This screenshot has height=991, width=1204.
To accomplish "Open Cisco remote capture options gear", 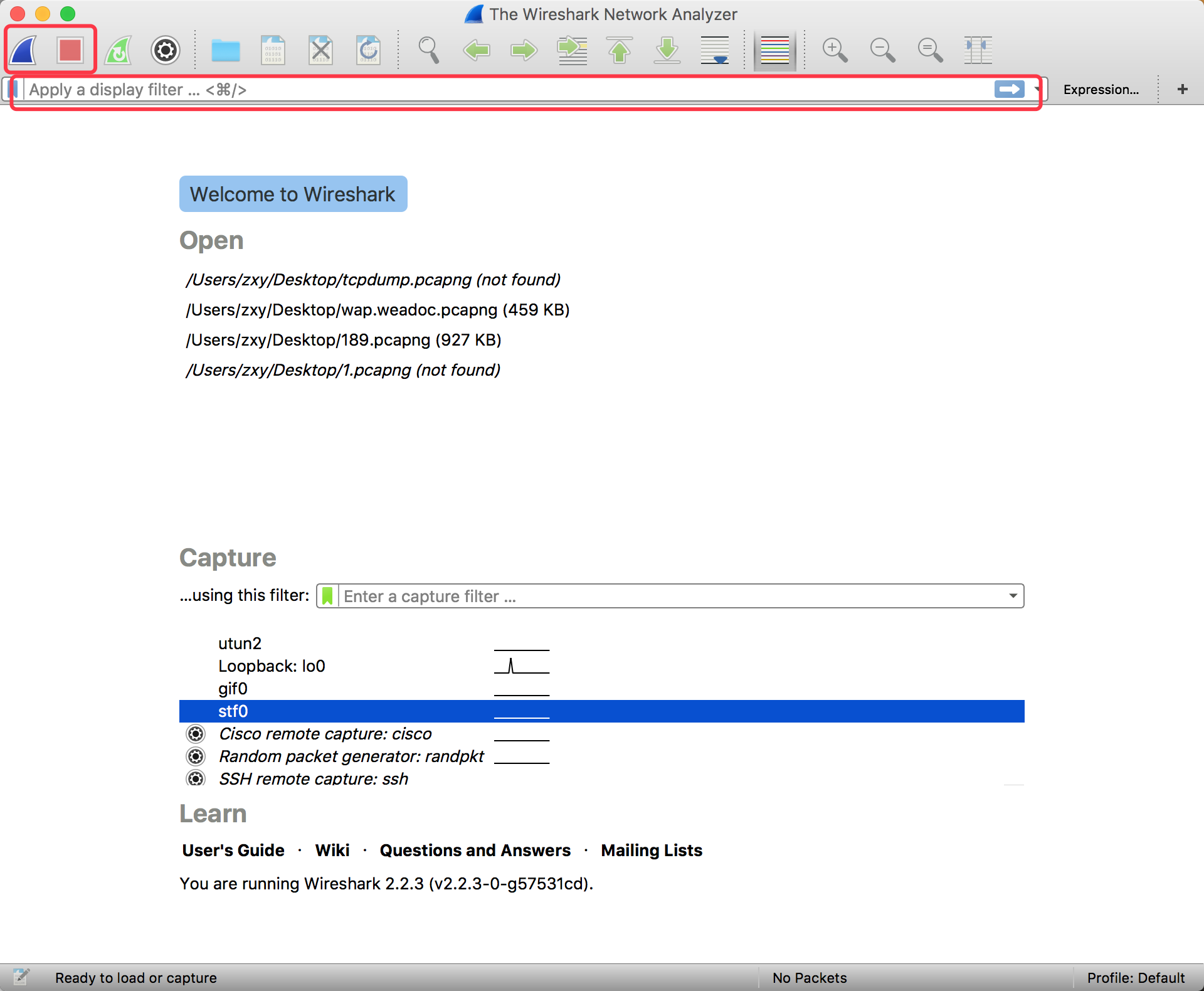I will (x=196, y=734).
